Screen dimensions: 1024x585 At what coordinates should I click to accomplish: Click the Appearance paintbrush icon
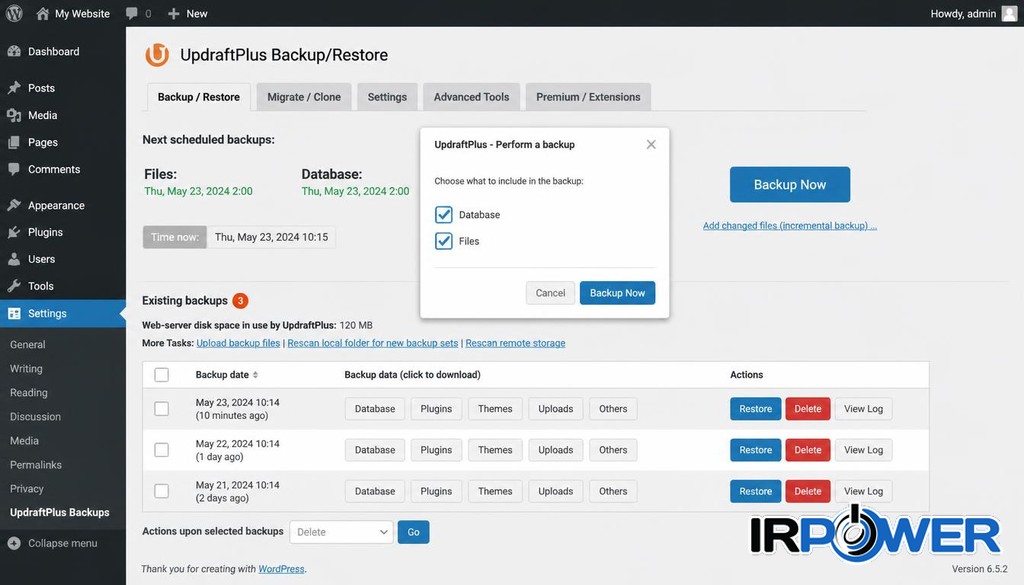(14, 205)
